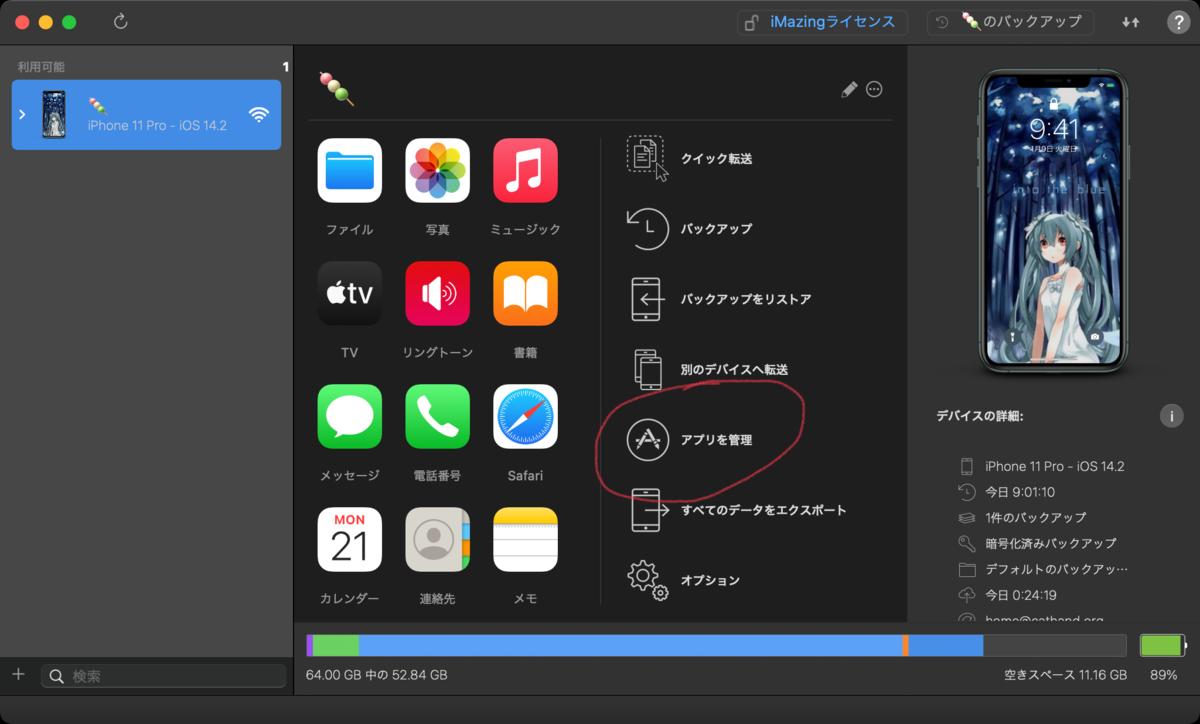This screenshot has height=724, width=1200.
Task: Click the Wi-Fi connection icon on device row
Action: point(259,114)
